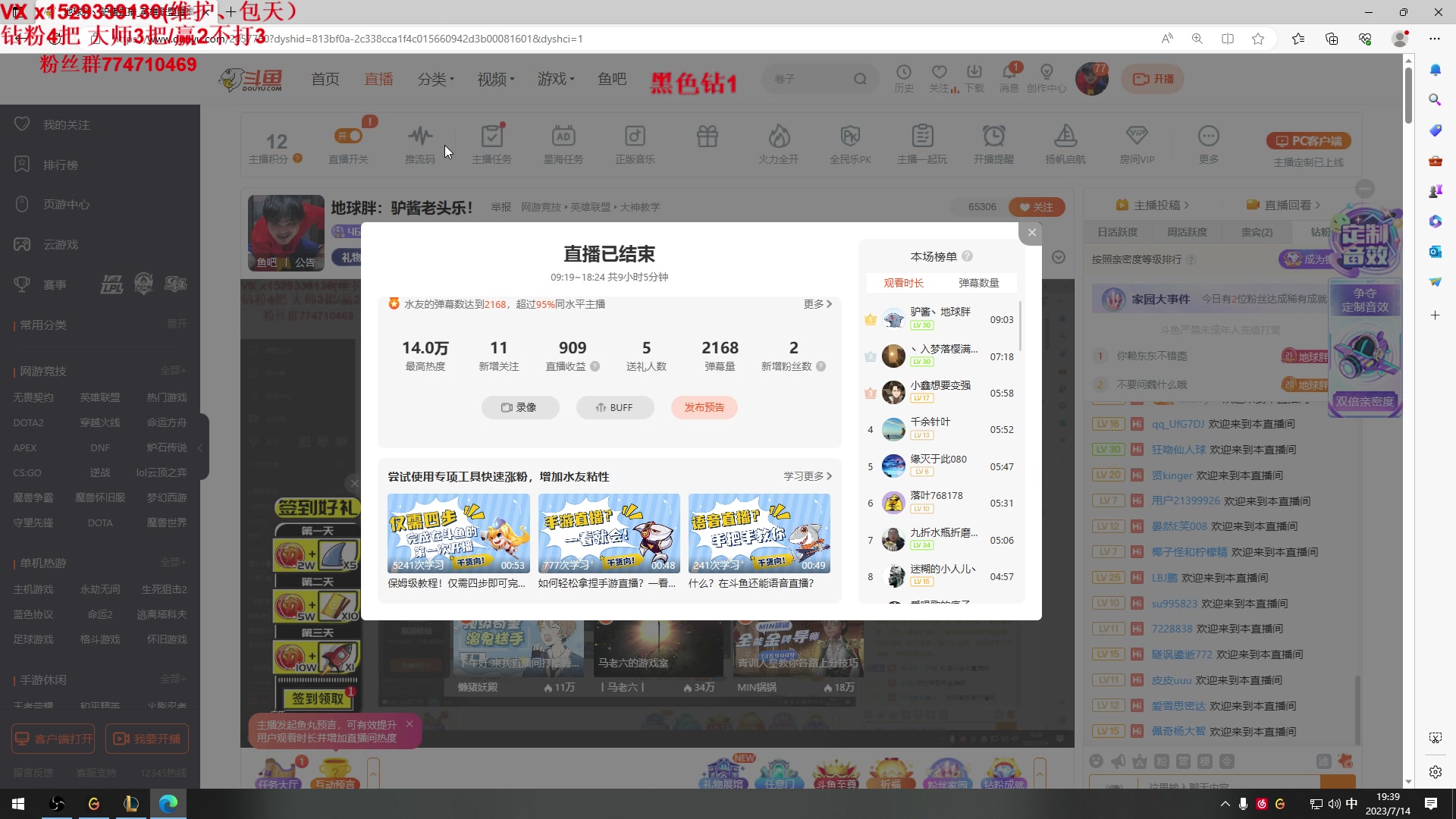Open the 仅需四步 tutorial video thumbnail
1456x819 pixels.
pos(458,533)
